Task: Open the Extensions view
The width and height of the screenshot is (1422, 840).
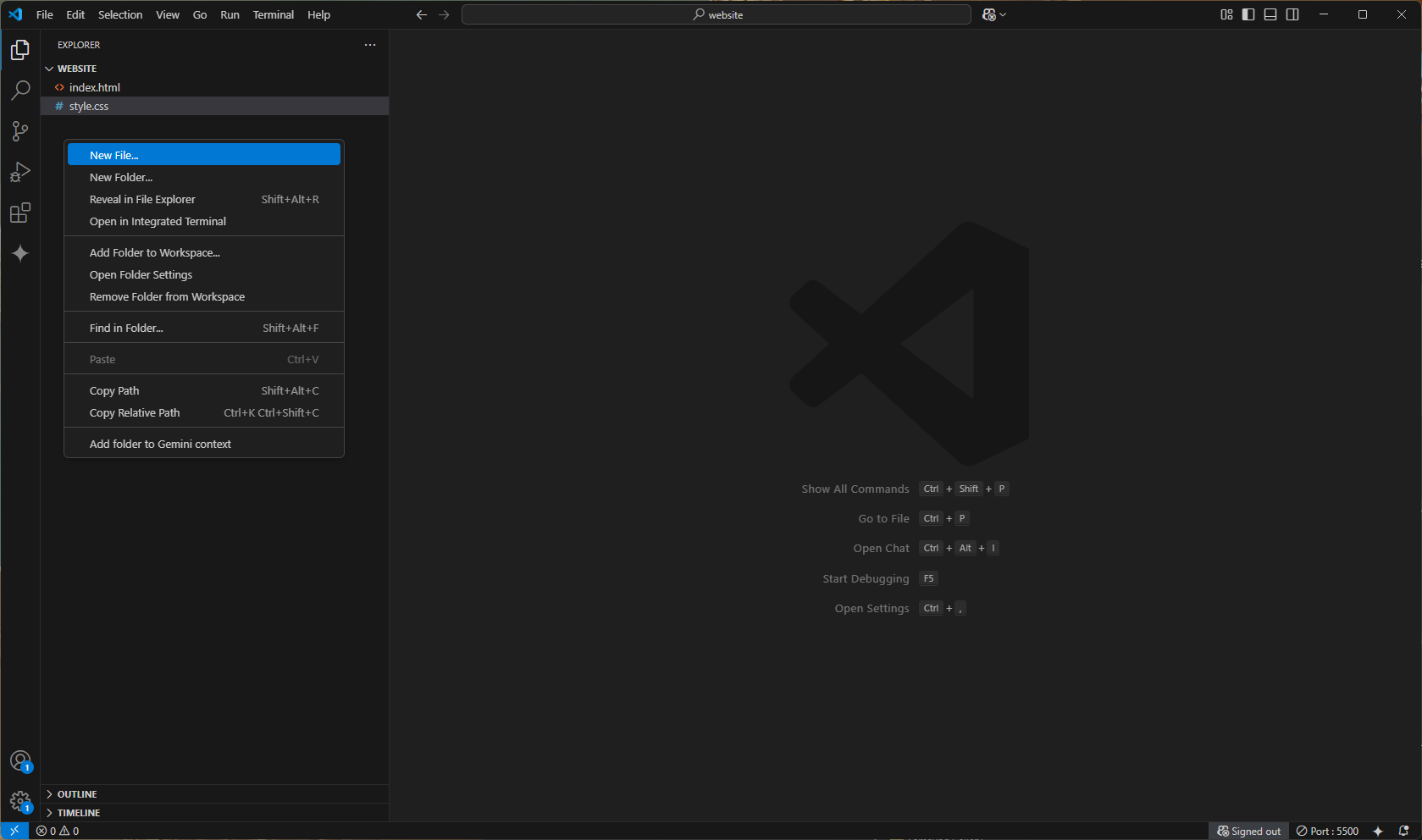Action: (19, 213)
